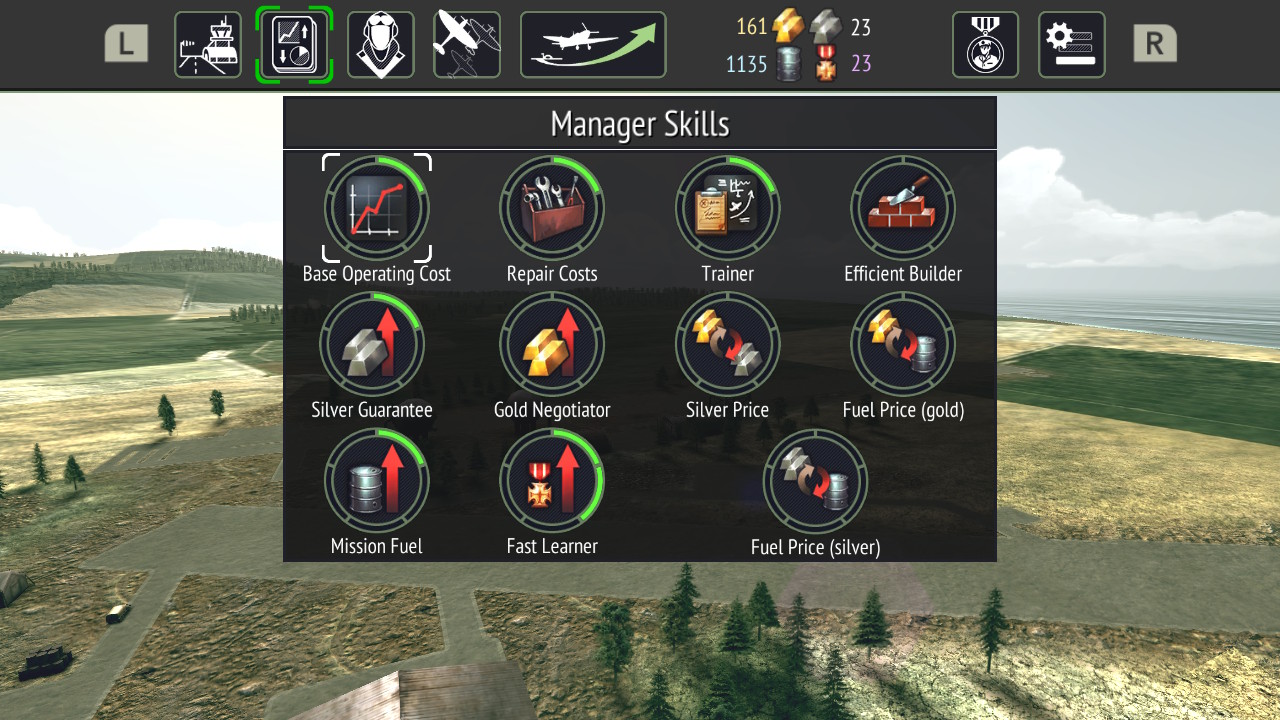Screen dimensions: 1280x720
Task: Select the Fuel Price (silver) skill icon
Action: click(x=815, y=482)
